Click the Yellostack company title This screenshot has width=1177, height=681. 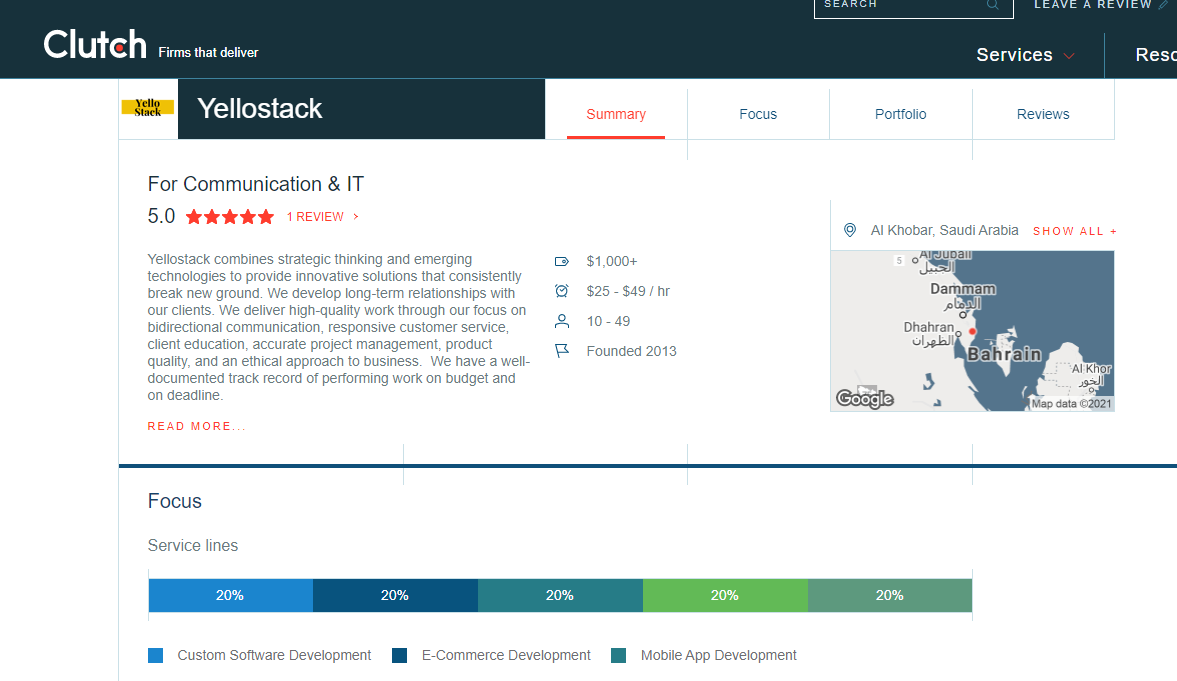(x=260, y=109)
